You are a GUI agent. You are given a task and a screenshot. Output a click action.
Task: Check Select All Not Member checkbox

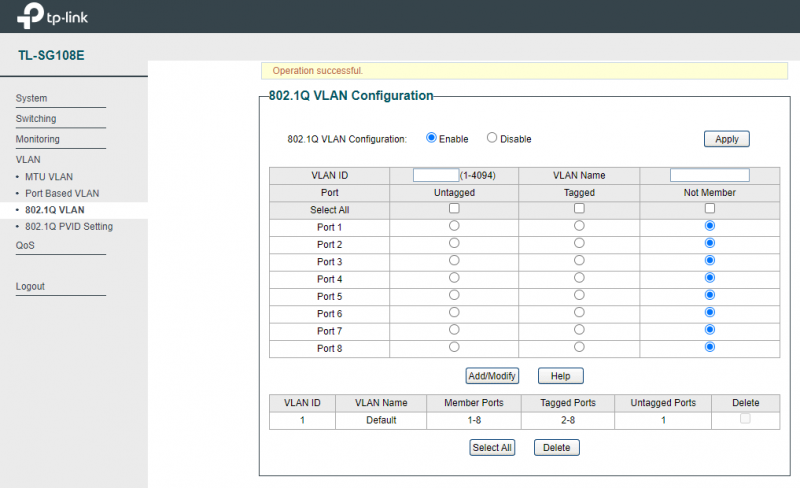tap(710, 208)
